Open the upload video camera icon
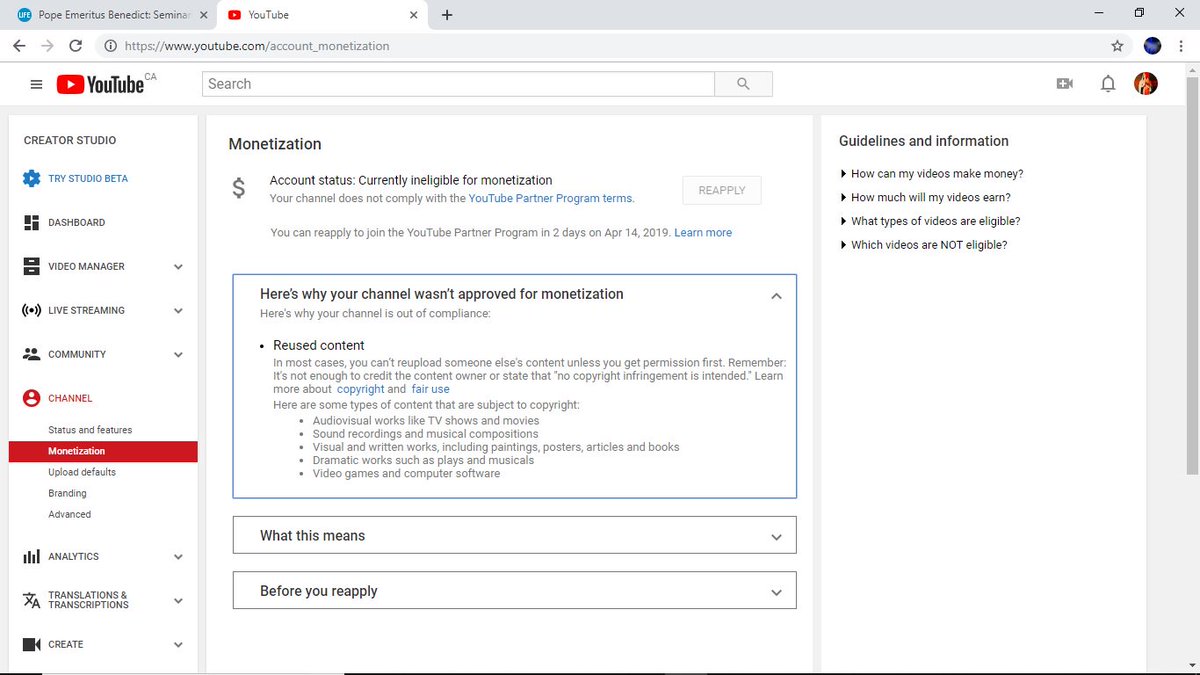Image resolution: width=1200 pixels, height=675 pixels. pyautogui.click(x=1064, y=84)
